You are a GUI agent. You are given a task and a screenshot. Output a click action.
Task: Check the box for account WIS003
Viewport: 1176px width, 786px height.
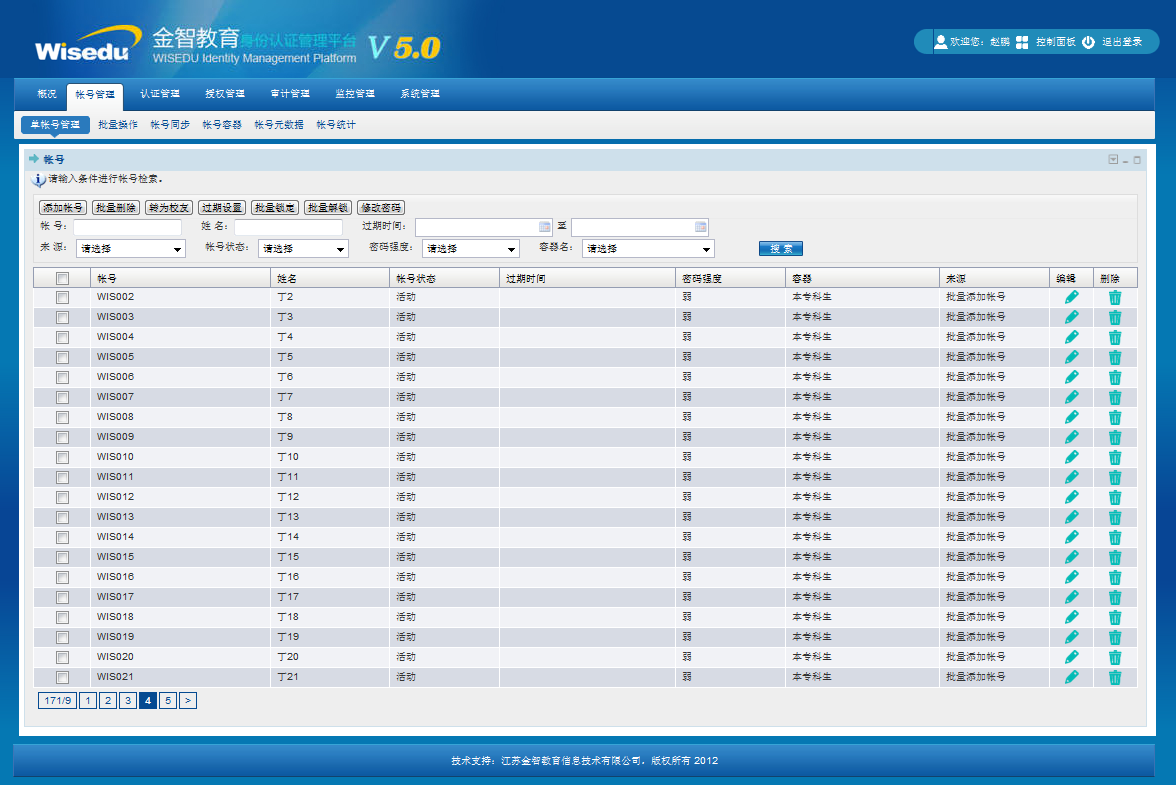point(62,317)
